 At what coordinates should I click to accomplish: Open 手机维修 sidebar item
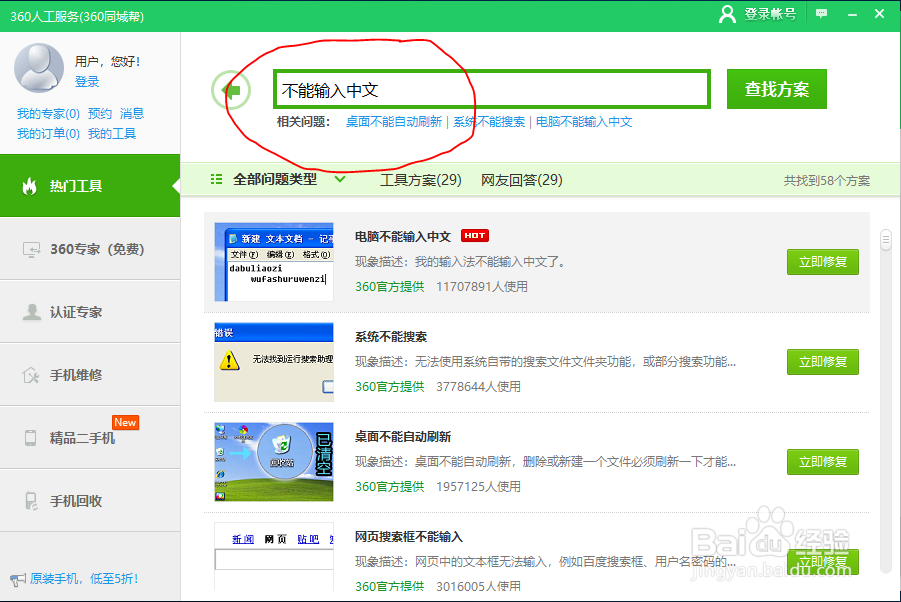(90, 375)
